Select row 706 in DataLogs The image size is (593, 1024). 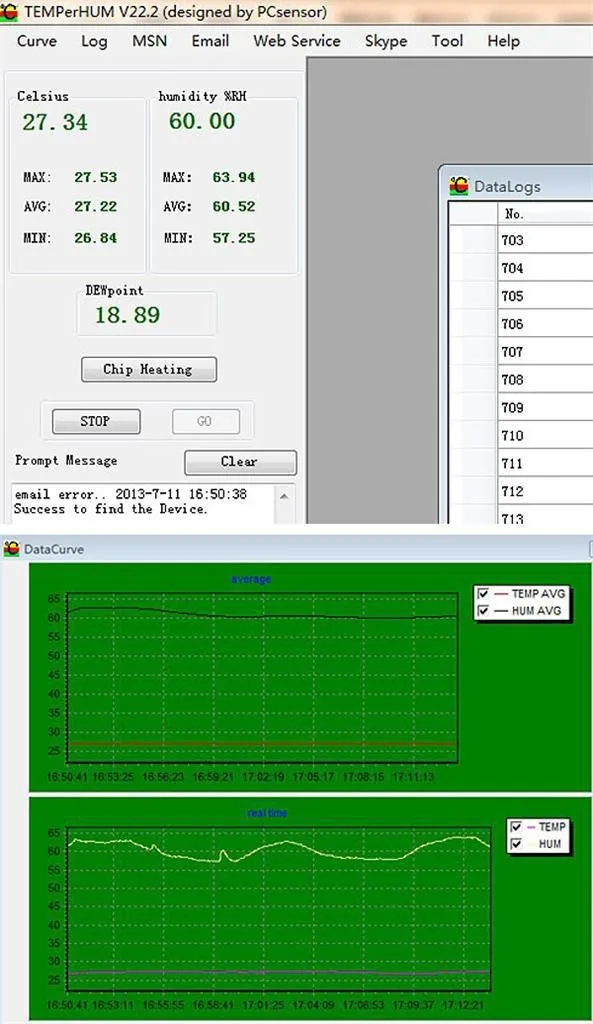point(521,324)
